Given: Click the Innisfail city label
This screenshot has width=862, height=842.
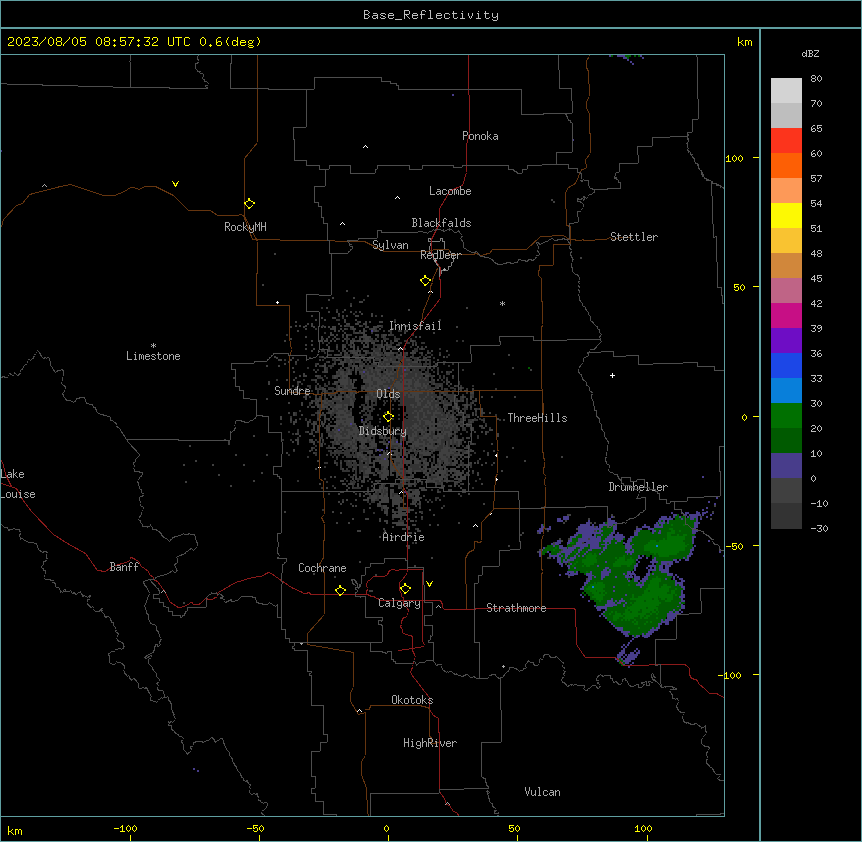Looking at the screenshot, I should (415, 326).
